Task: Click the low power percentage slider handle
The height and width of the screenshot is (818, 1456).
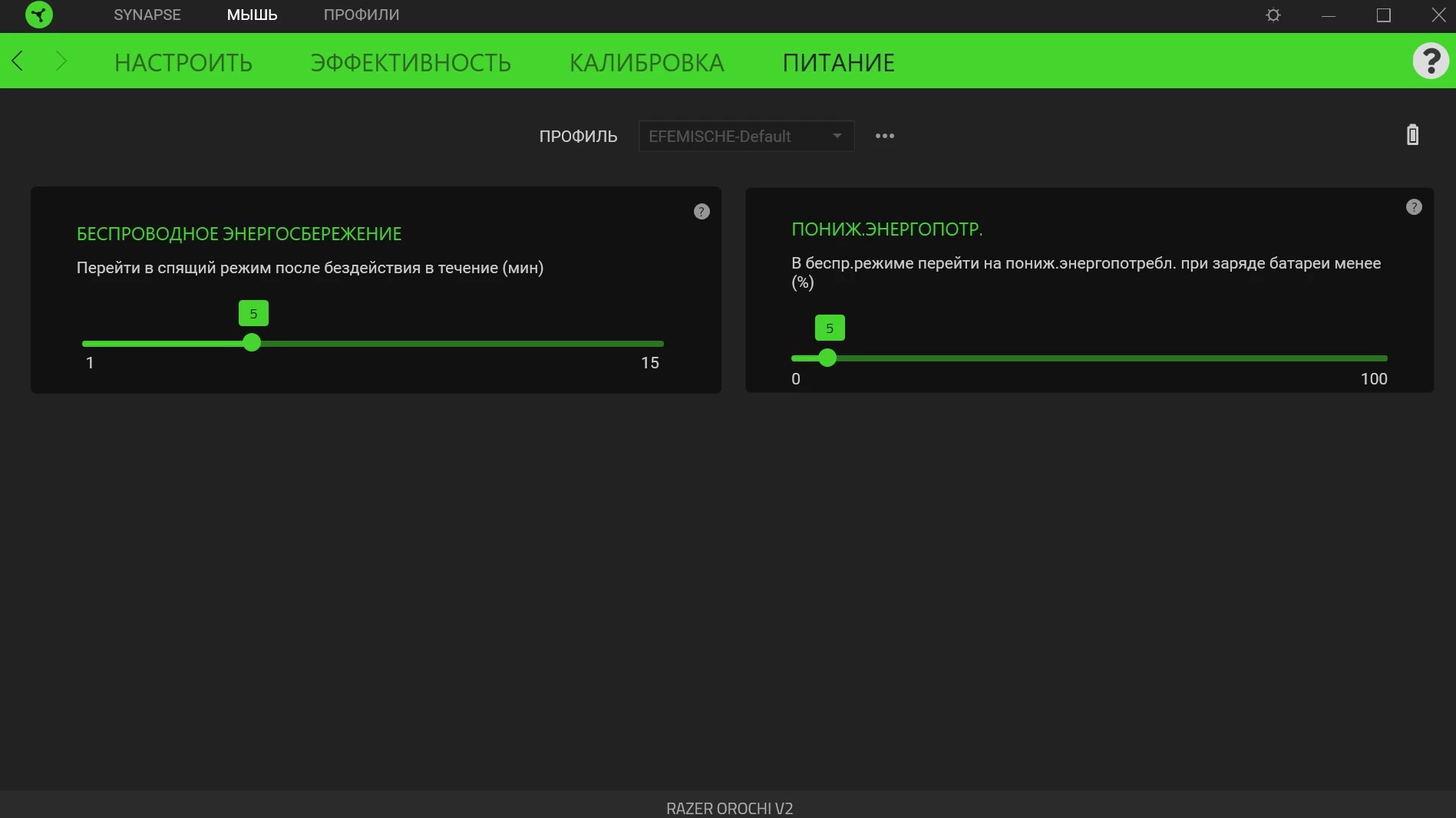Action: tap(827, 358)
